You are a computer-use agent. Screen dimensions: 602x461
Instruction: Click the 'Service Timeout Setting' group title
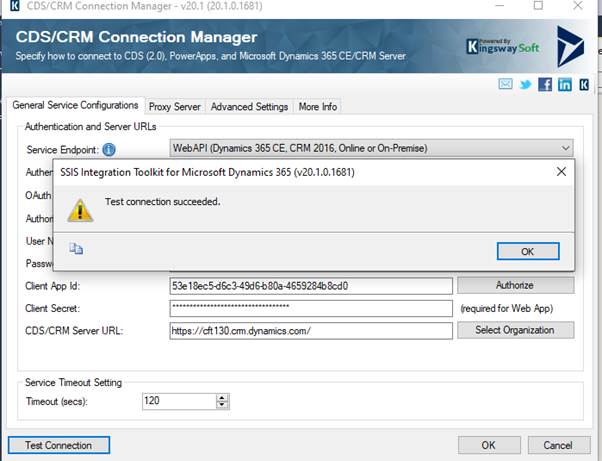click(x=73, y=382)
